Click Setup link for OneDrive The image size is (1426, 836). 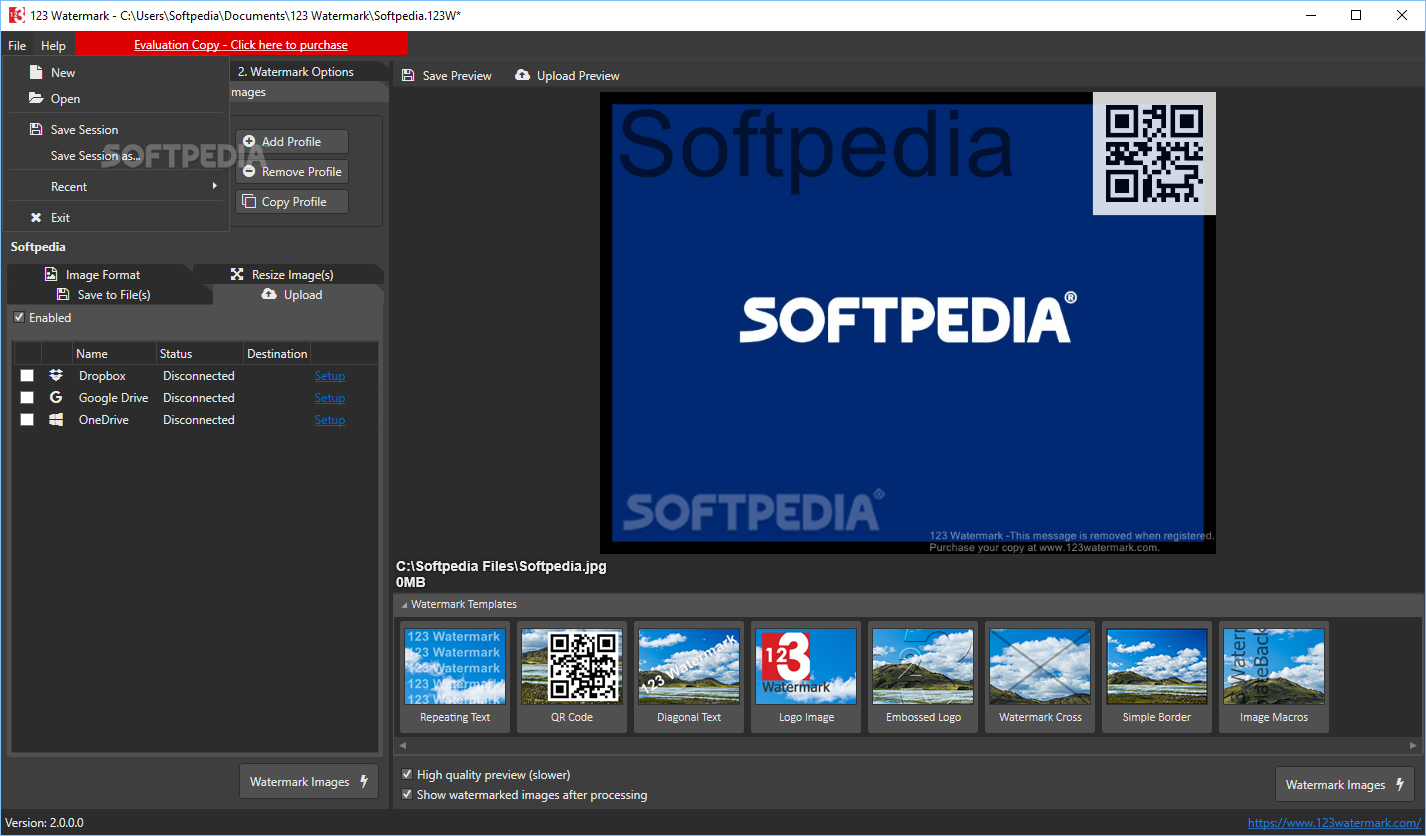click(330, 420)
